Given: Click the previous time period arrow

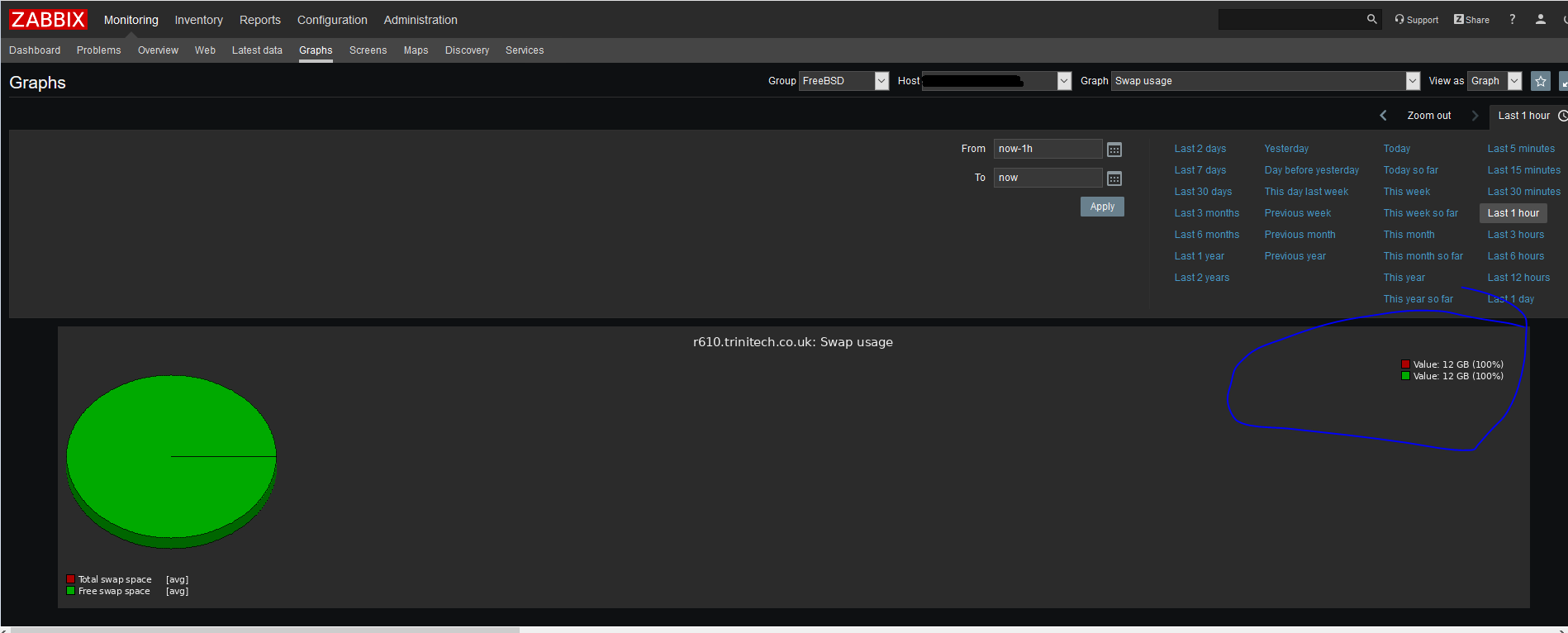Looking at the screenshot, I should (x=1383, y=116).
